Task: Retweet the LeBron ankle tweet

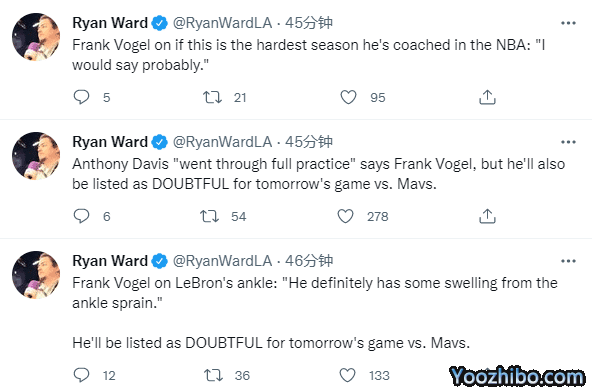Action: [x=213, y=375]
